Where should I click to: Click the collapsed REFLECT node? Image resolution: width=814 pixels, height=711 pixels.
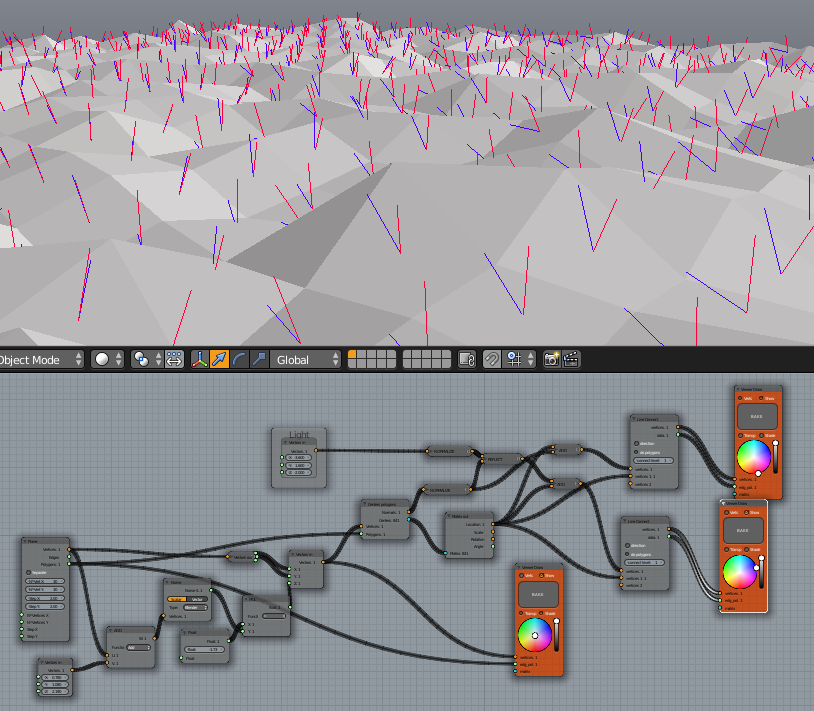(x=501, y=459)
